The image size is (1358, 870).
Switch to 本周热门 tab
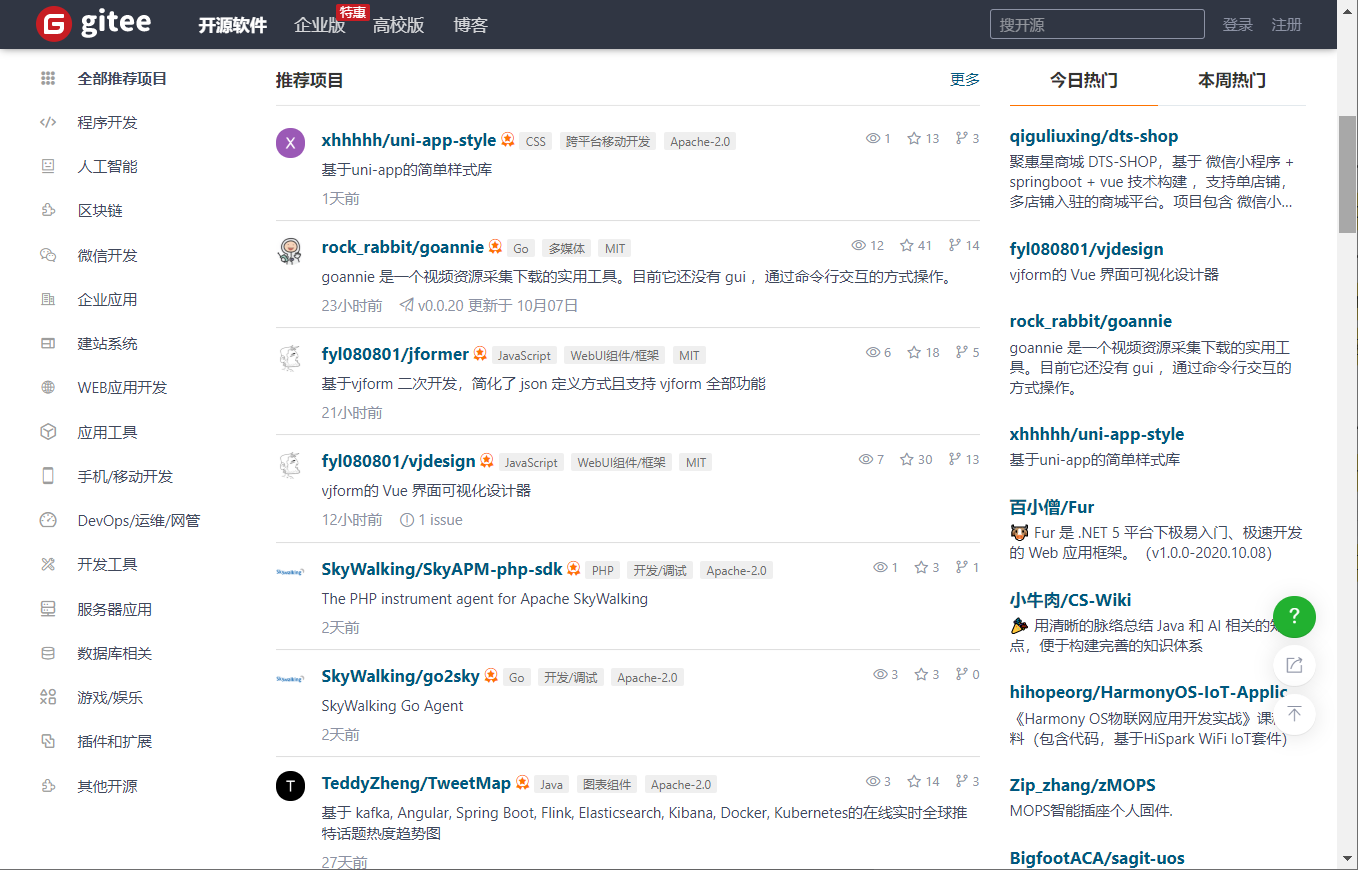[x=1232, y=80]
